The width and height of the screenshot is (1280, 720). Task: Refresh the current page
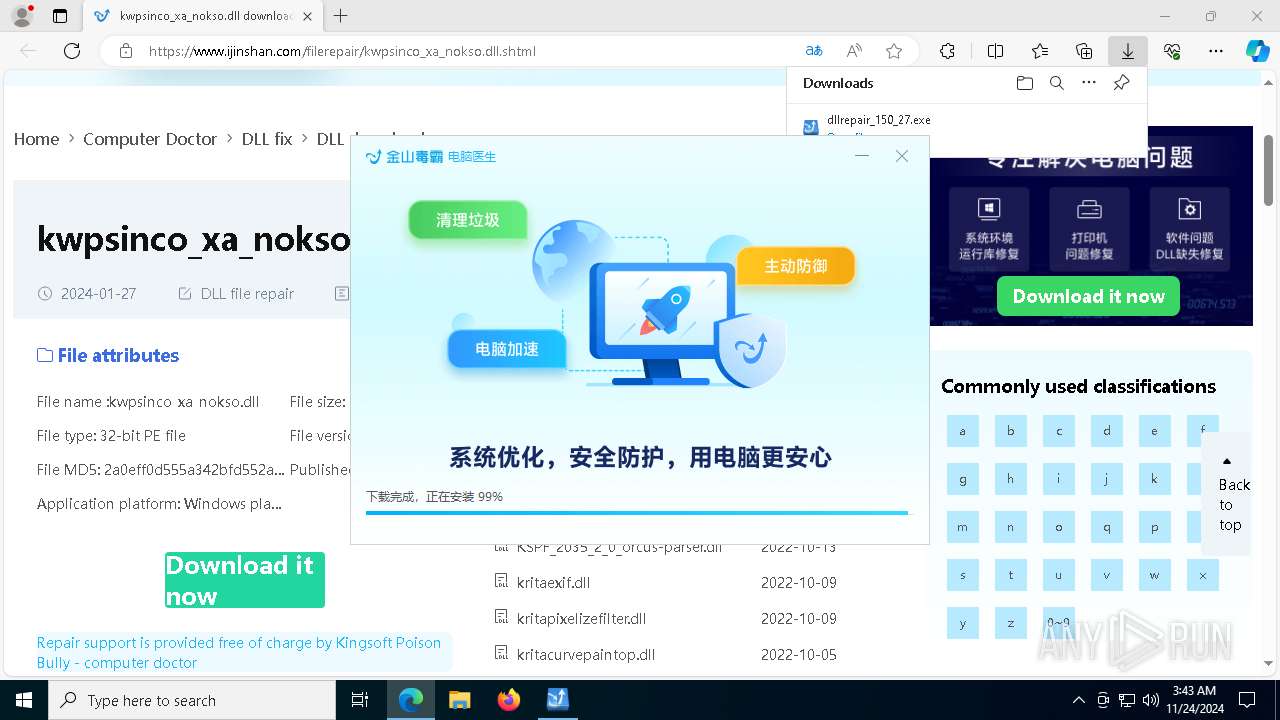[x=72, y=51]
